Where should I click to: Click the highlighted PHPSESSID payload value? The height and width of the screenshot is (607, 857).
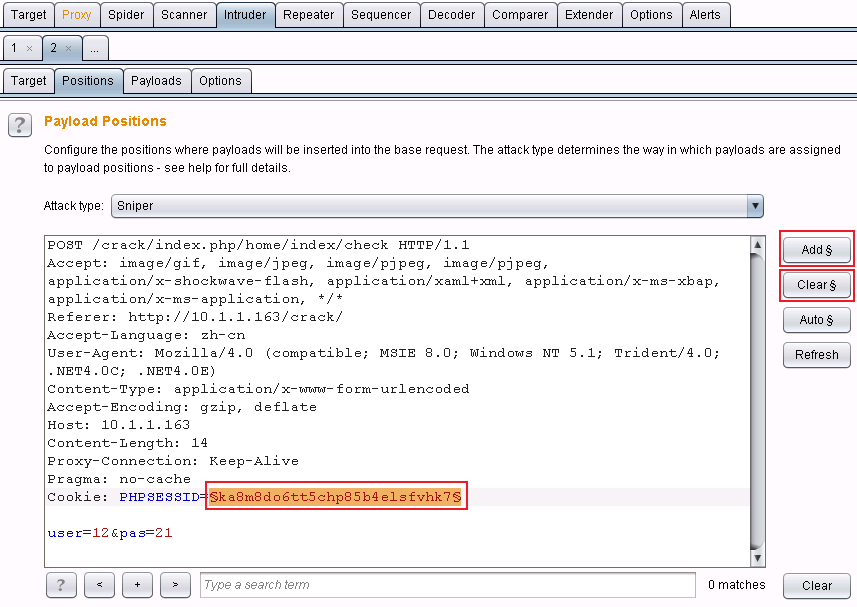(336, 497)
